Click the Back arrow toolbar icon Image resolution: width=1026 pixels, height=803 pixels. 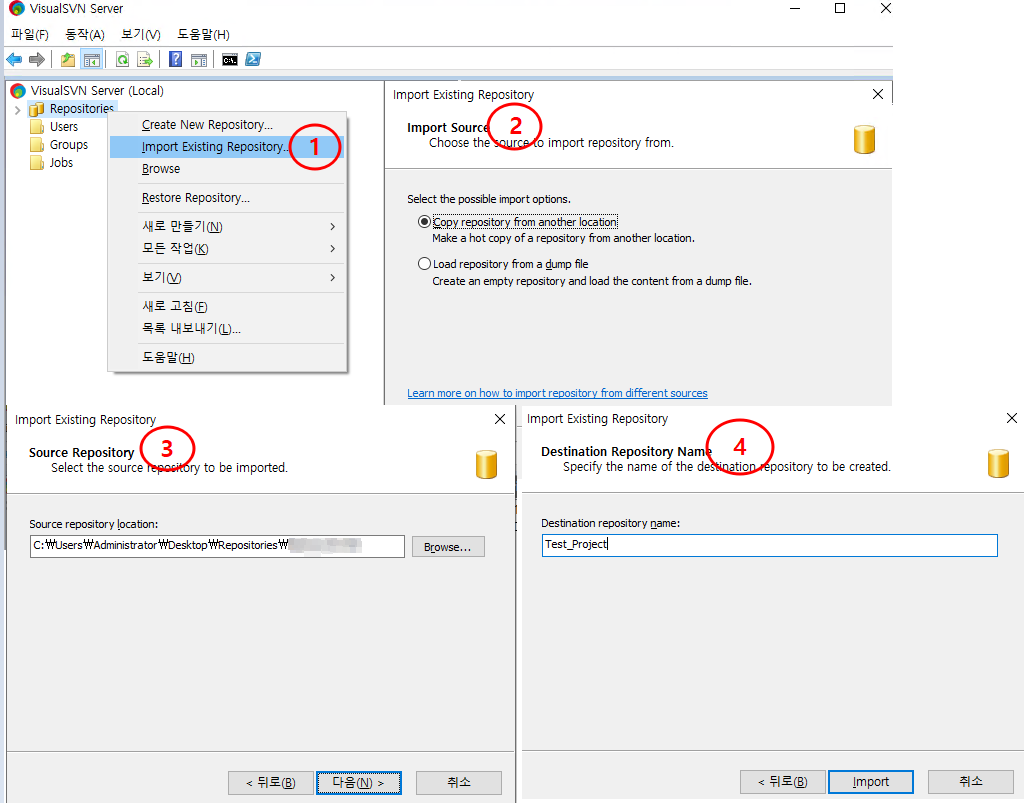(14, 60)
